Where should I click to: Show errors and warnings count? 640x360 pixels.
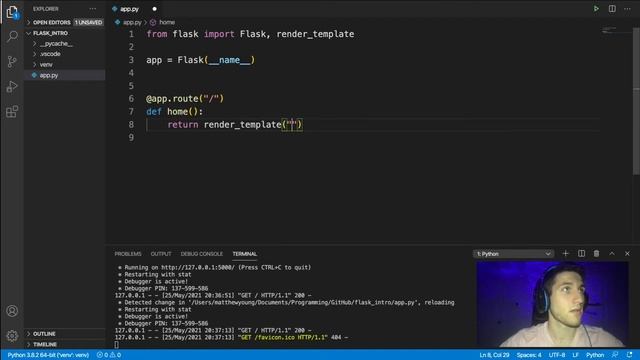[109, 355]
